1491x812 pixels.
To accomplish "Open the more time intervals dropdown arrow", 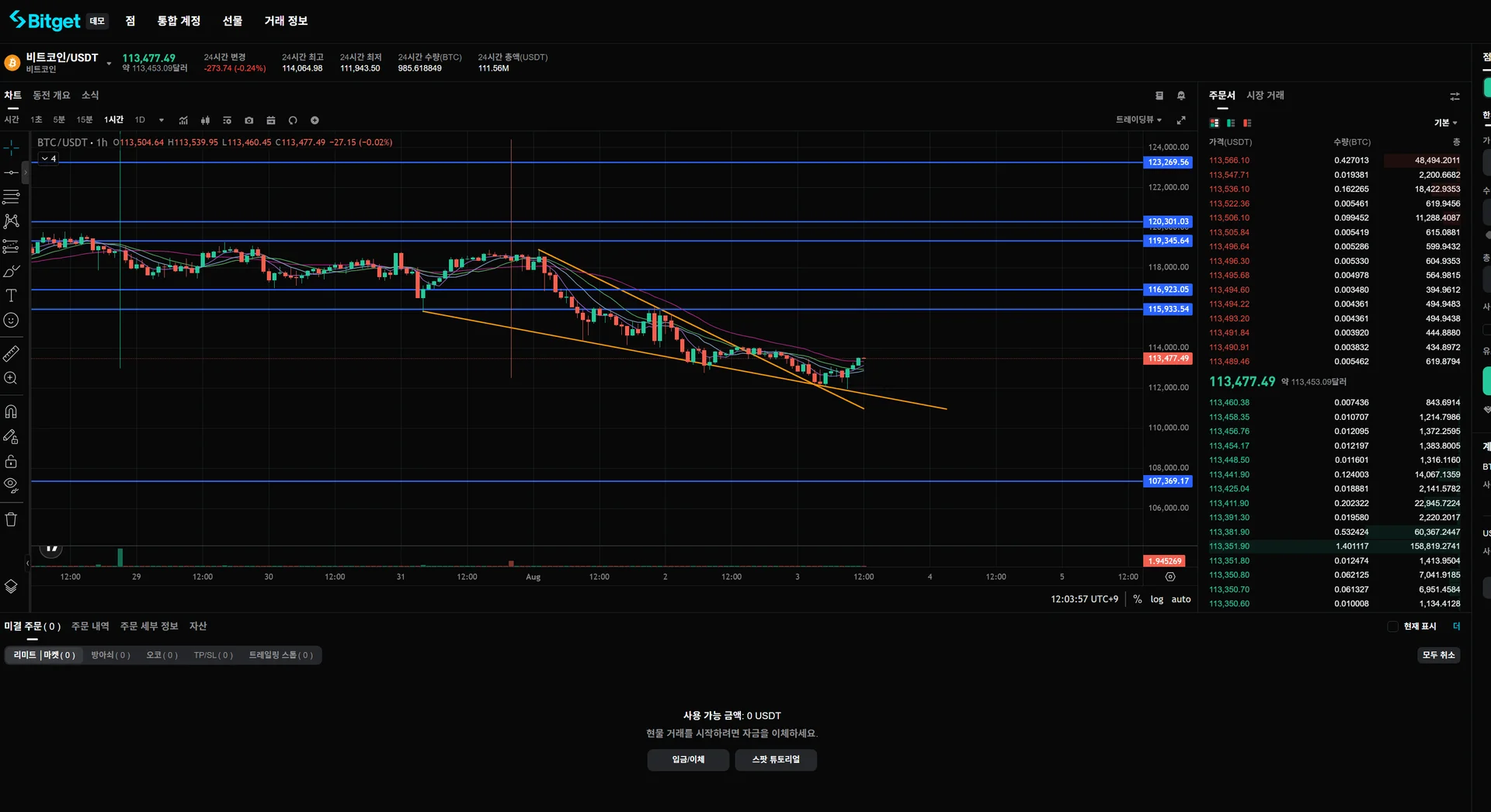I will [x=162, y=120].
